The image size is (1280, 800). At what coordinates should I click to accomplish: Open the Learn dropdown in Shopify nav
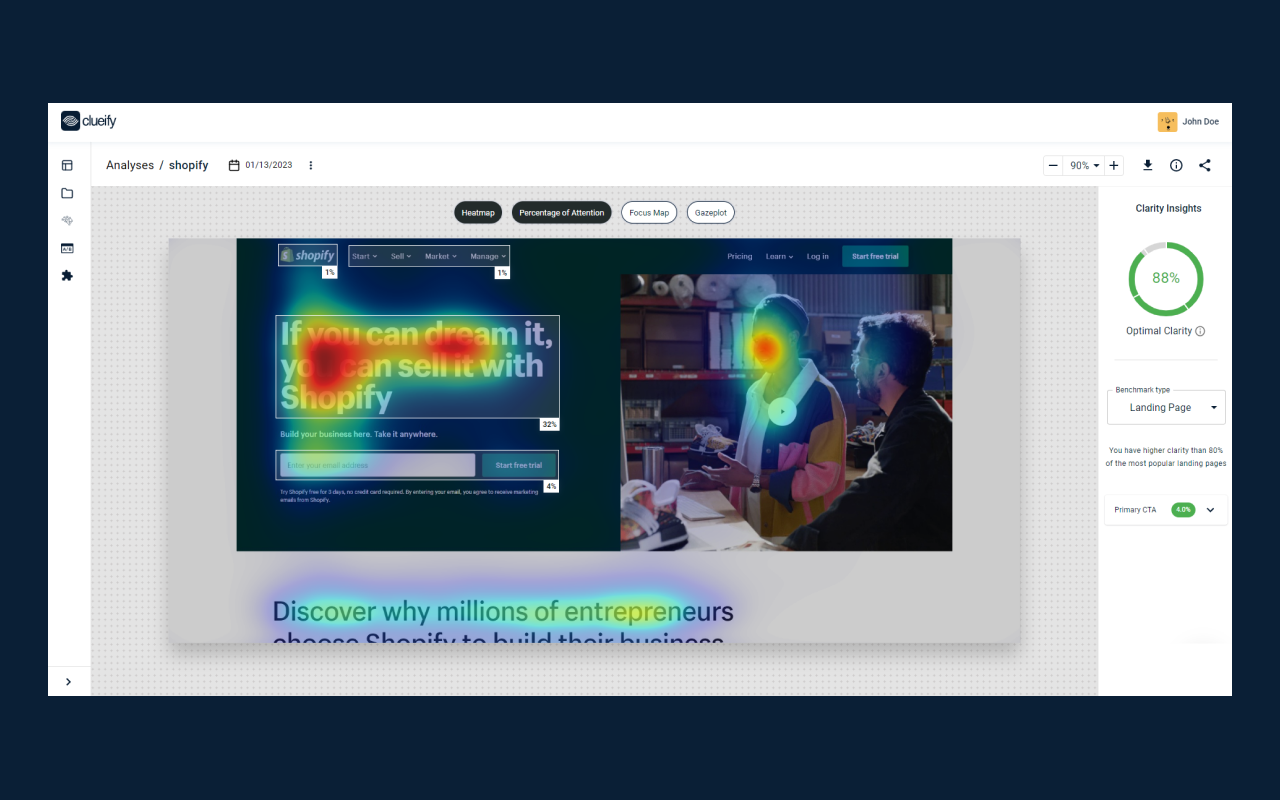click(x=780, y=257)
